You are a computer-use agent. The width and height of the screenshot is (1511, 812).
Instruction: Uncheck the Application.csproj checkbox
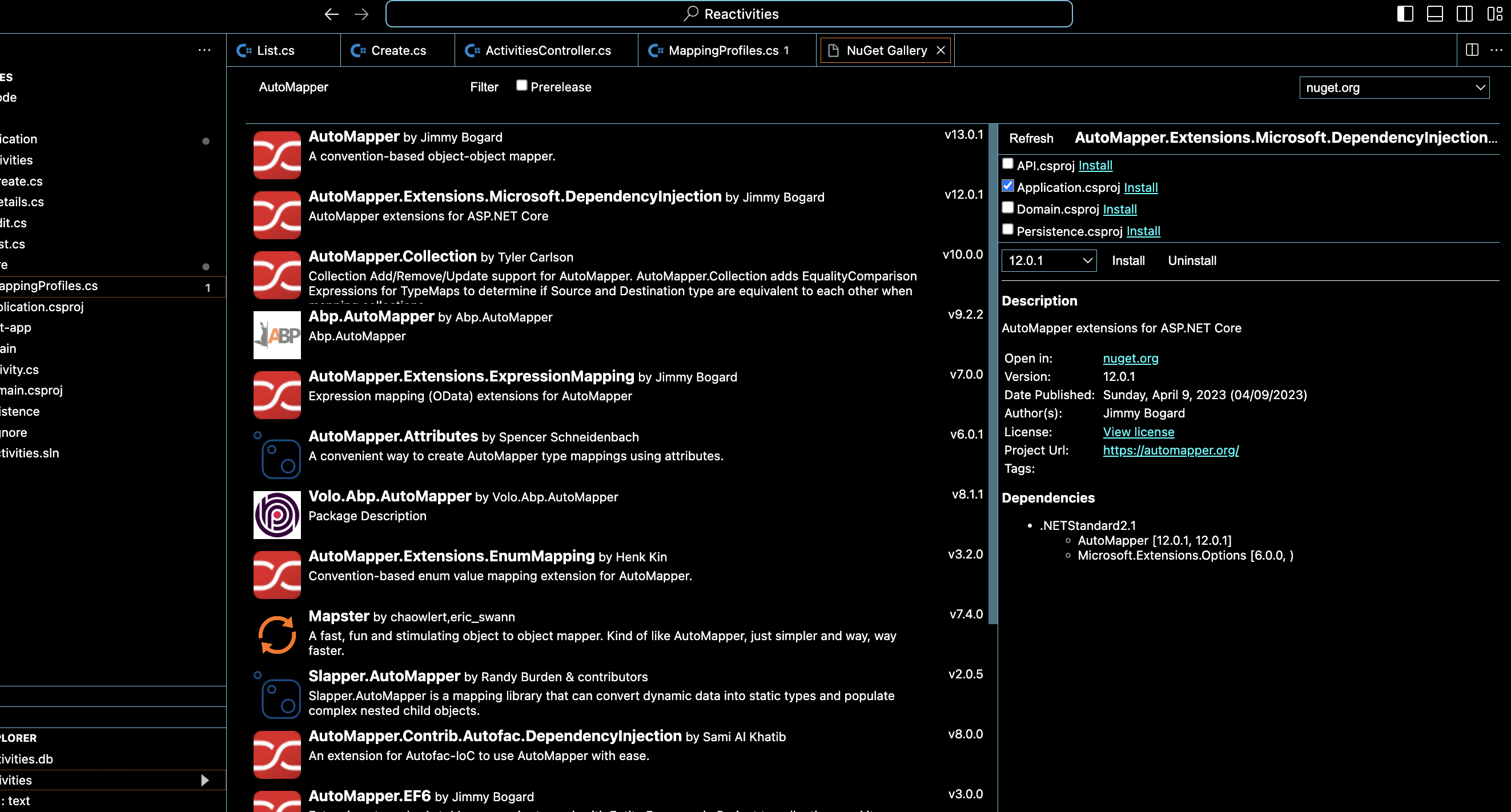click(x=1008, y=186)
